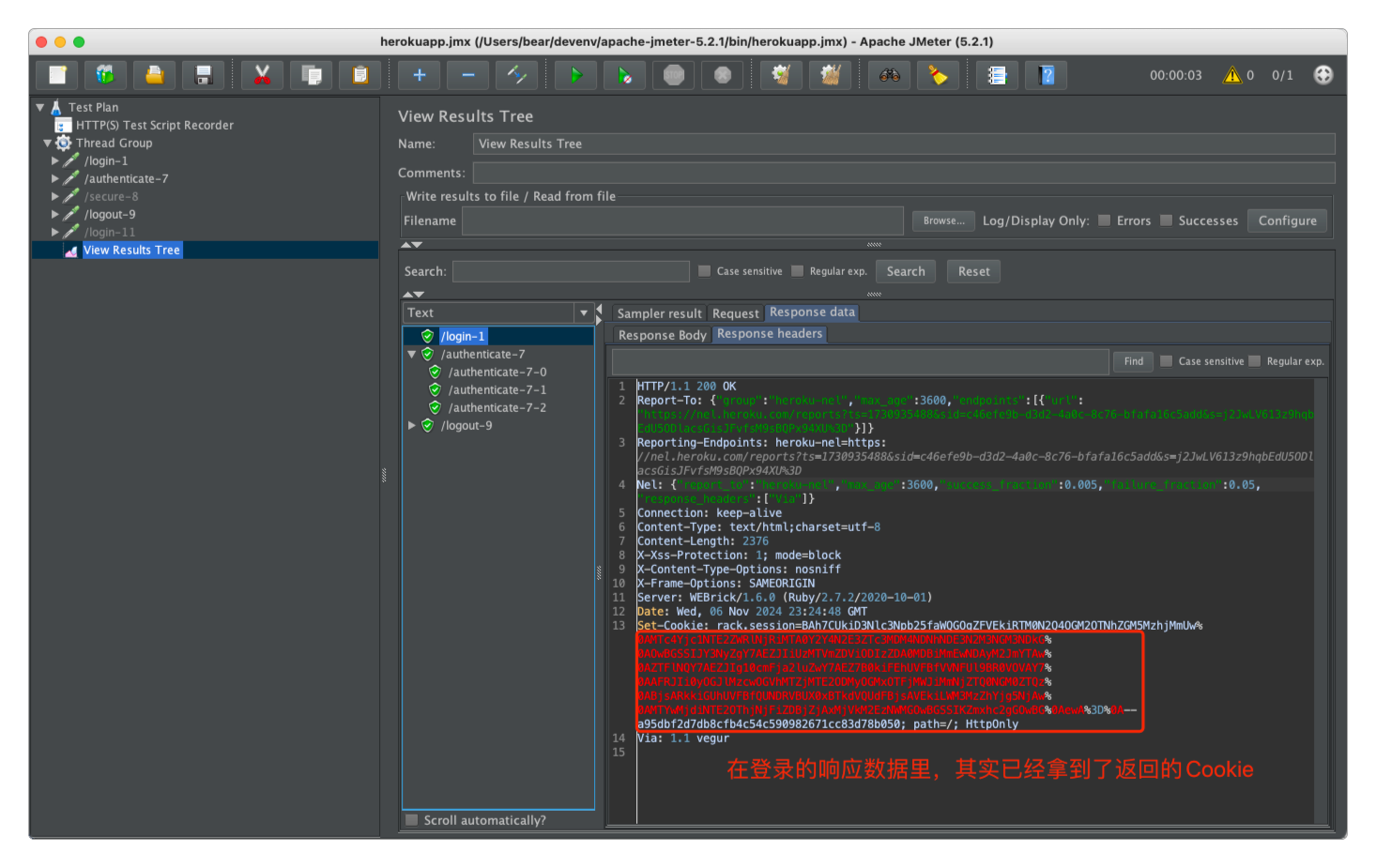Toggle the Successes checkbox

pyautogui.click(x=1167, y=221)
